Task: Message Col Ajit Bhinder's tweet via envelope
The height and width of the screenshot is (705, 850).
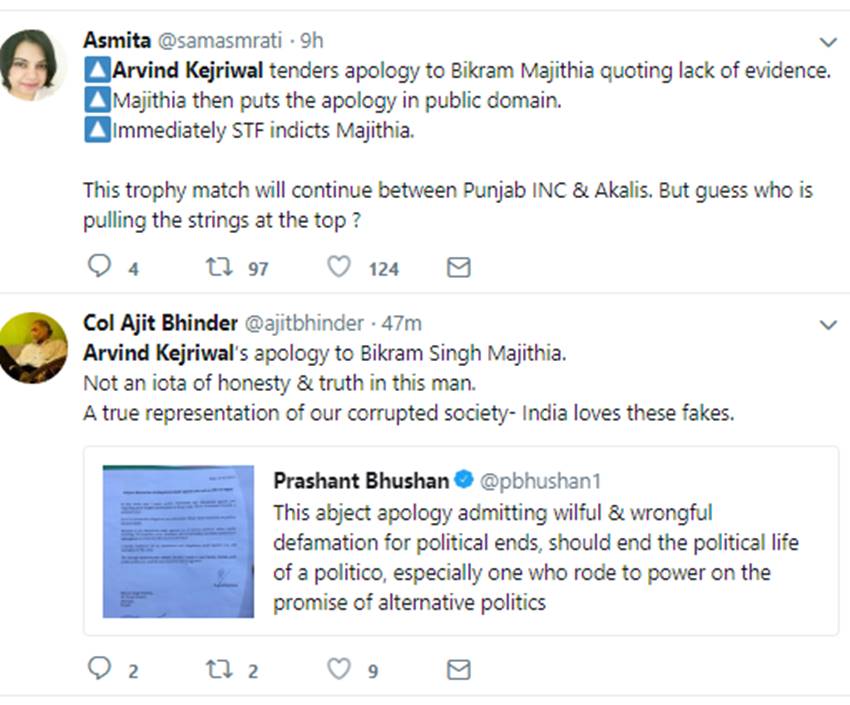Action: click(458, 669)
